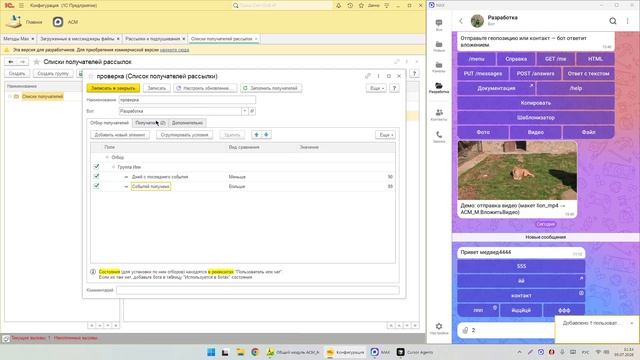Open the Разработка bot avatar
This screenshot has width=640, height=360.
click(477, 21)
